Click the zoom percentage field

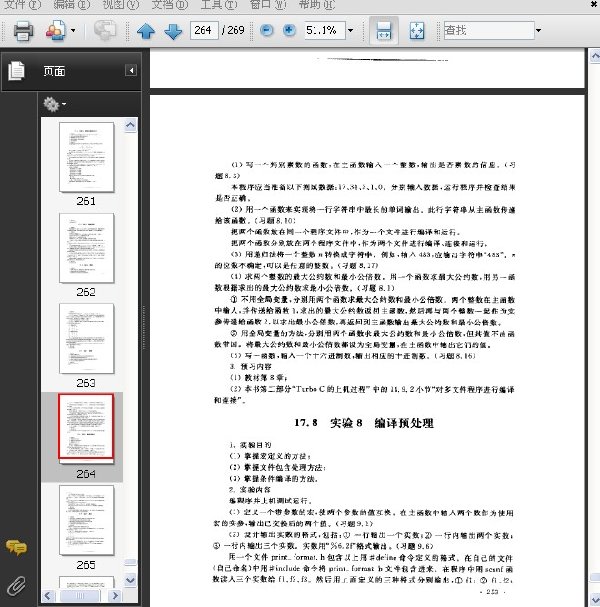point(325,30)
